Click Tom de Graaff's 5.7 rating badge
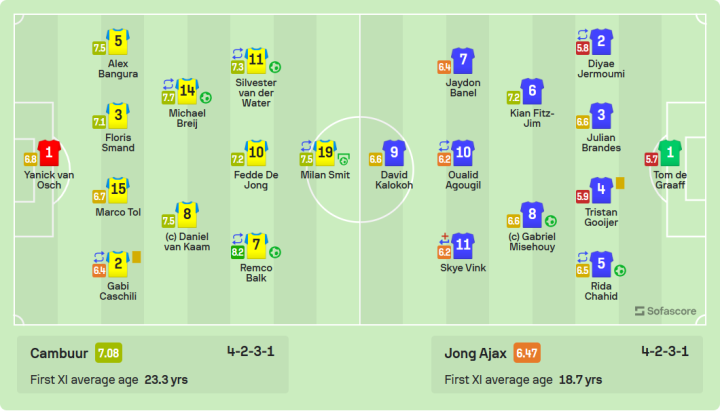 [651, 159]
